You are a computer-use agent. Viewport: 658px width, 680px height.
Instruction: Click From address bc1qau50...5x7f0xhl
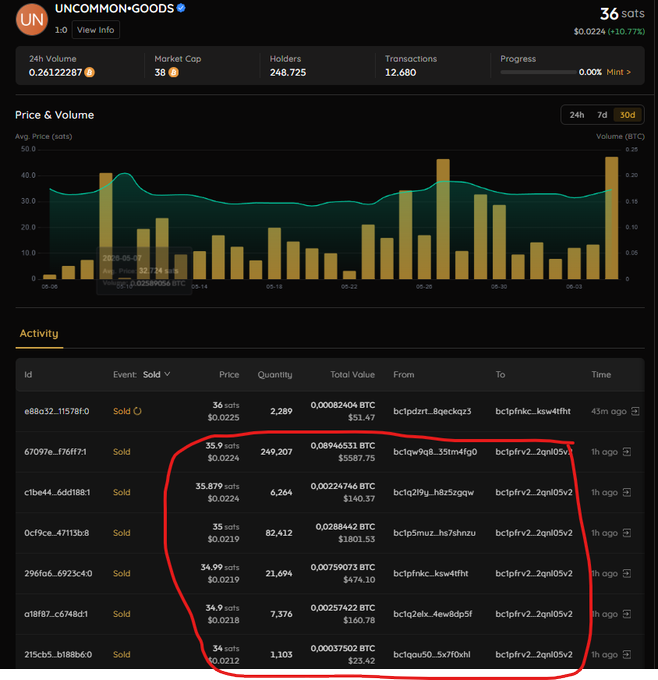[432, 654]
